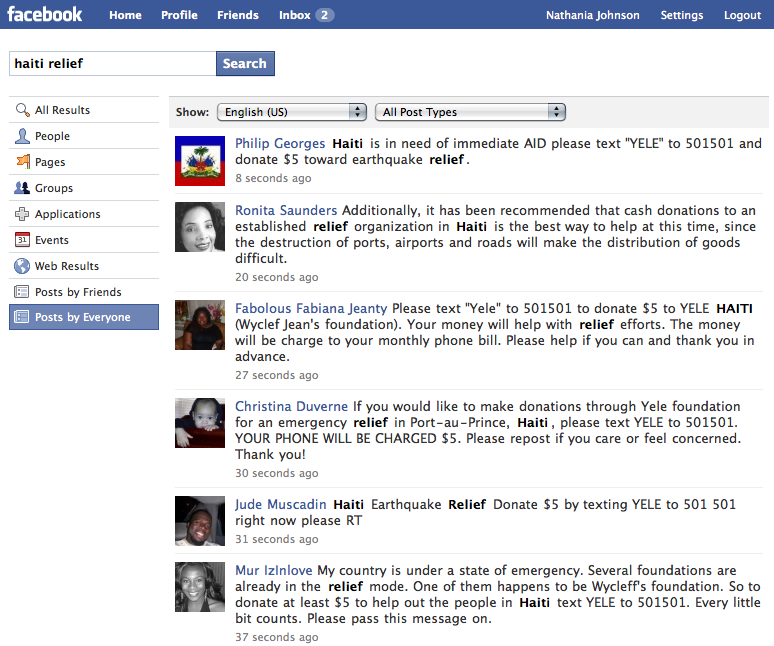Select the Web Results filter
Screen dimensions: 774x646
tap(84, 266)
